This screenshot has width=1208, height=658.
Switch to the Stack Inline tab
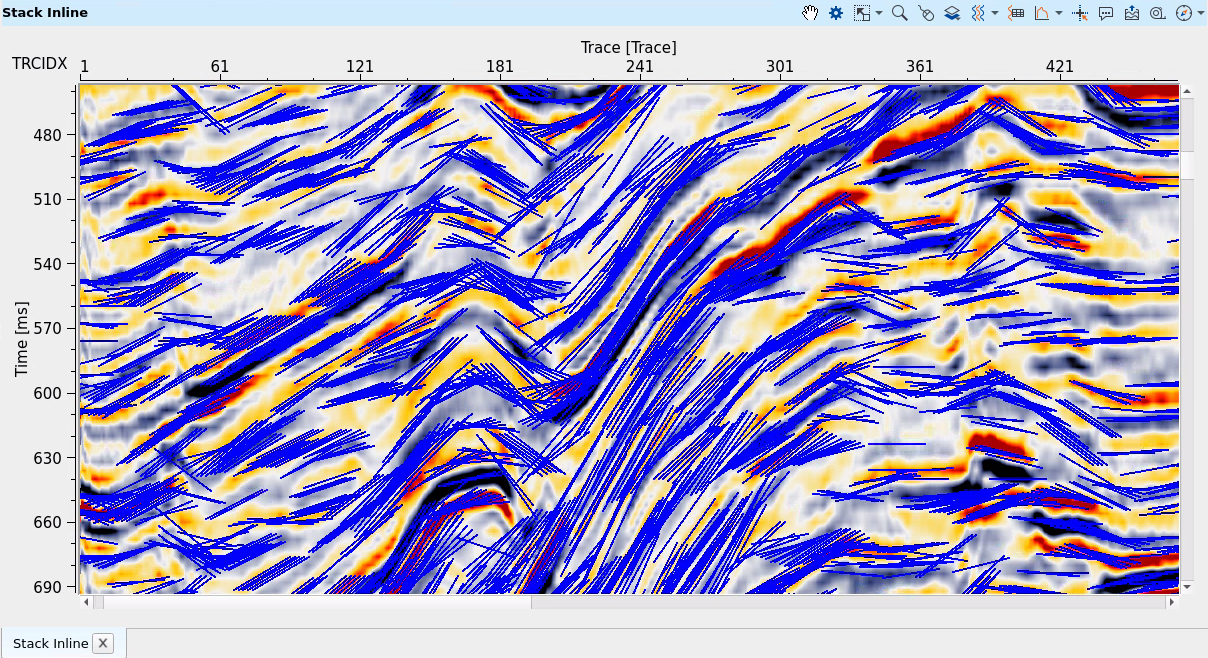click(x=50, y=643)
